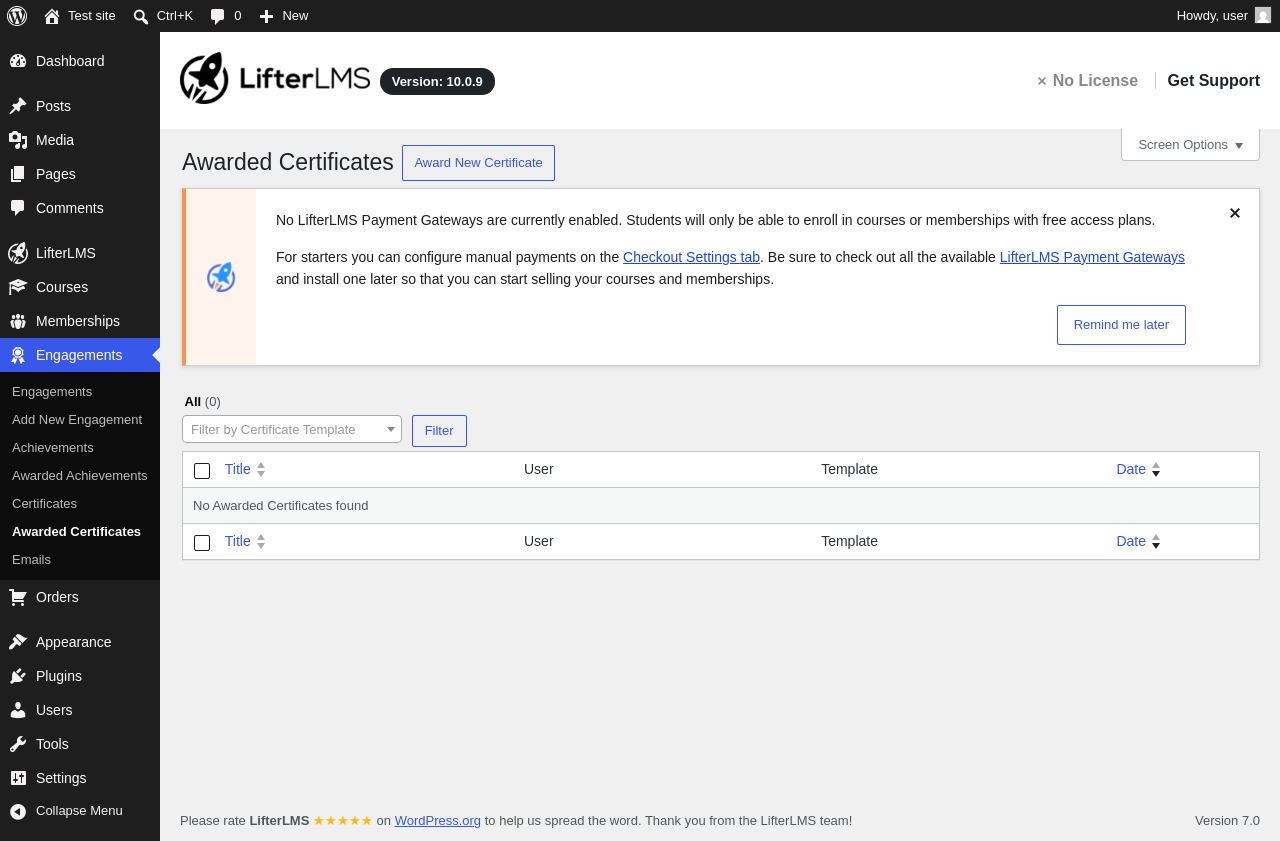
Task: Click the Posts pushpin icon
Action: tap(18, 106)
